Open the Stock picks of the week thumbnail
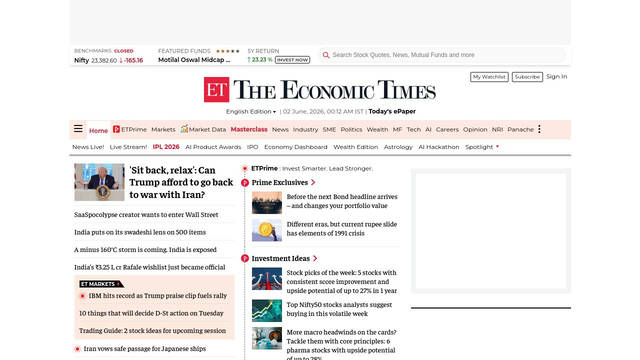 [x=267, y=278]
